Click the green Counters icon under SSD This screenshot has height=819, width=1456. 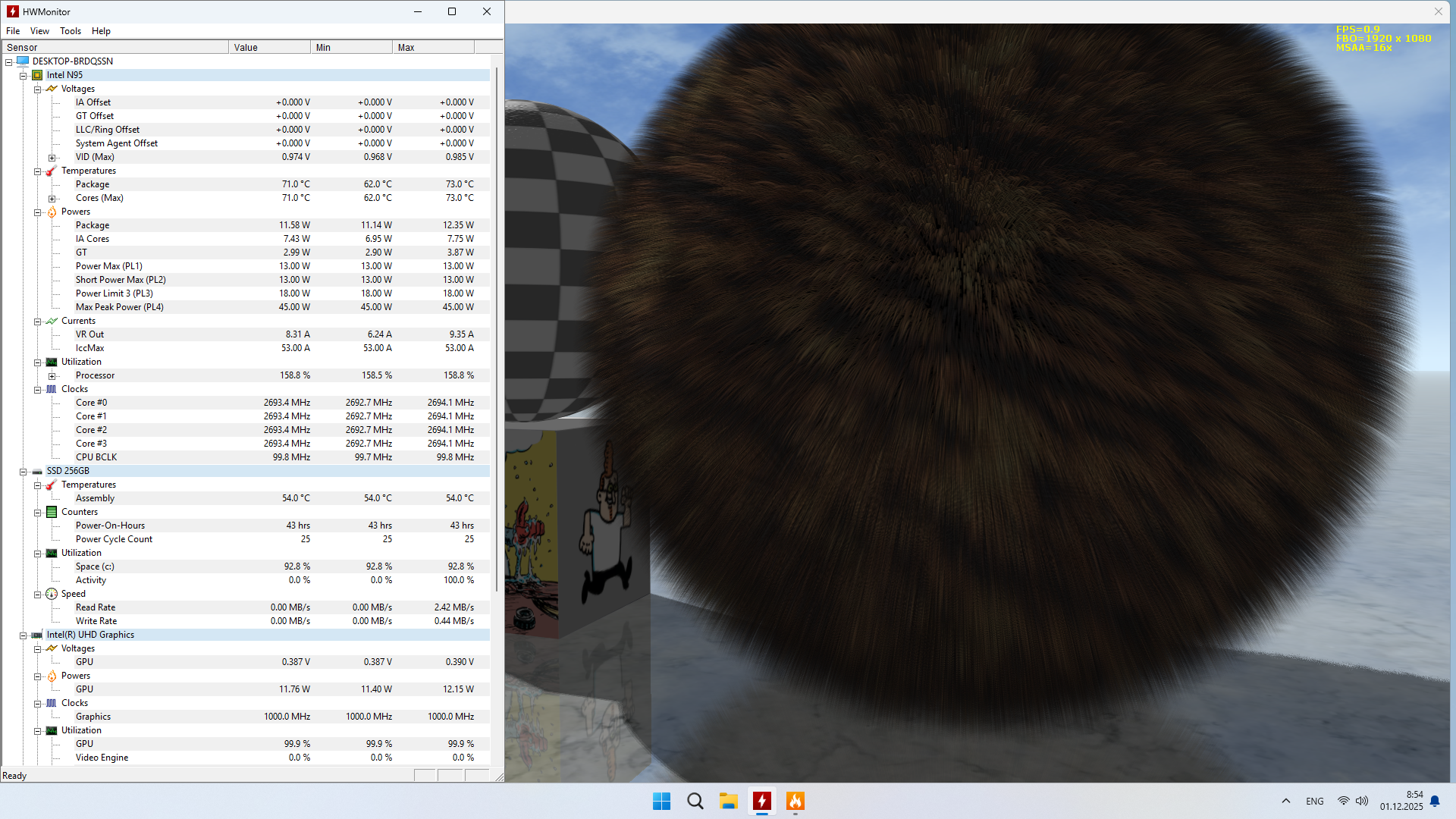point(52,513)
